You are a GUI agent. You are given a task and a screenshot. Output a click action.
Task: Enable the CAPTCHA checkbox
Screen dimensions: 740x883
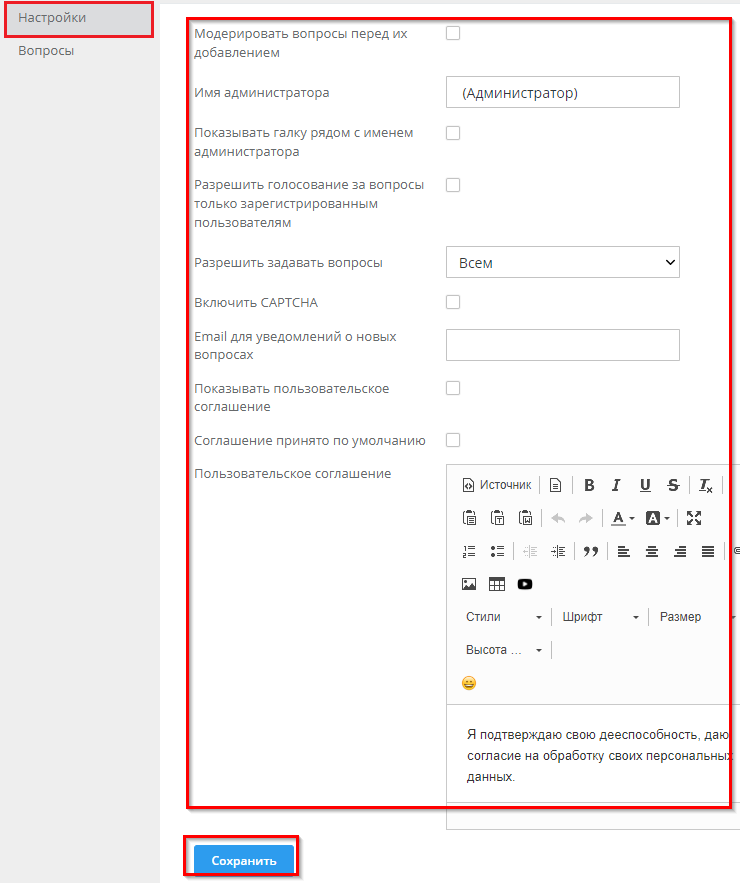[x=453, y=302]
